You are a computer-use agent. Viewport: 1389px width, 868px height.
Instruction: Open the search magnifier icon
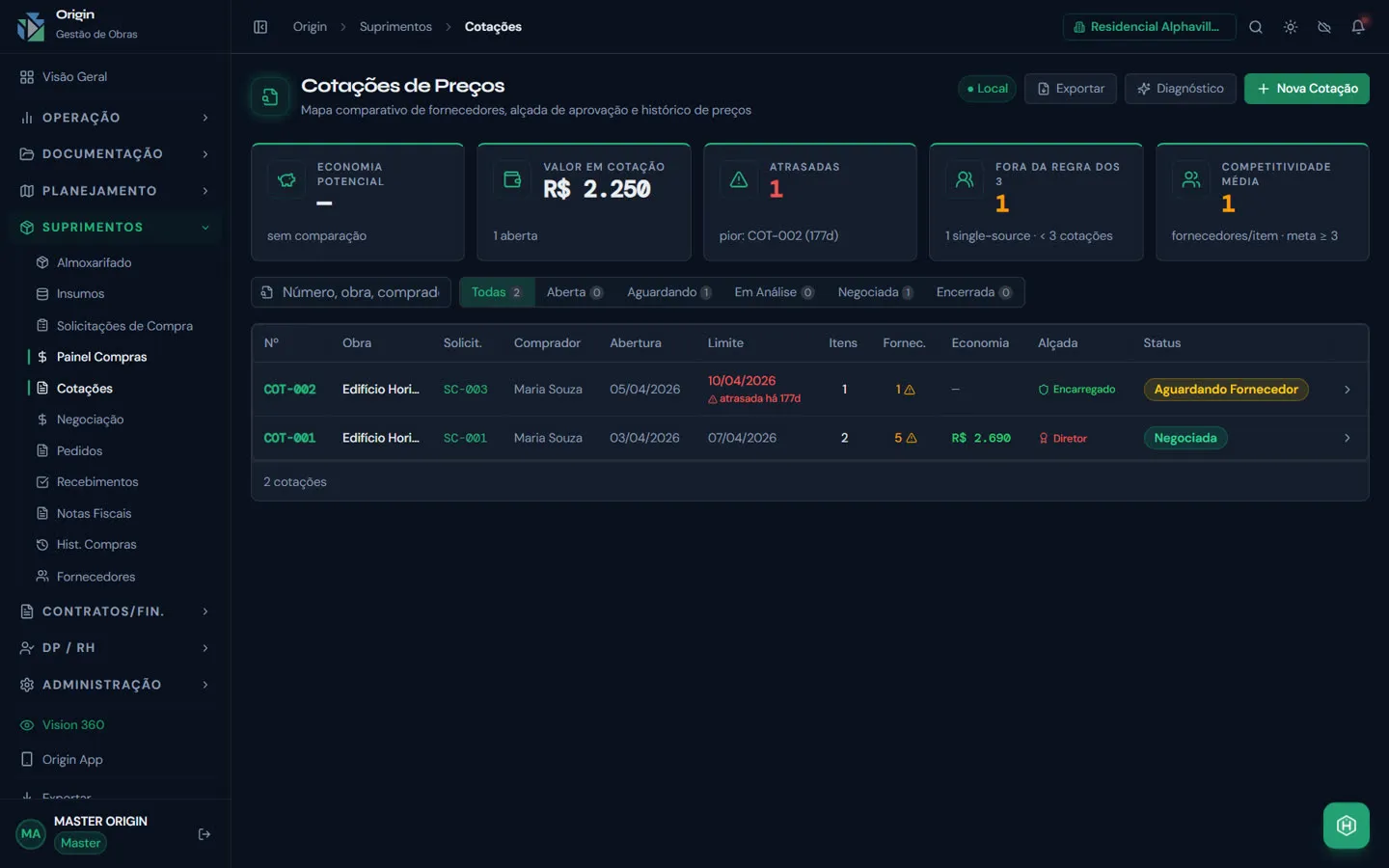coord(1256,27)
